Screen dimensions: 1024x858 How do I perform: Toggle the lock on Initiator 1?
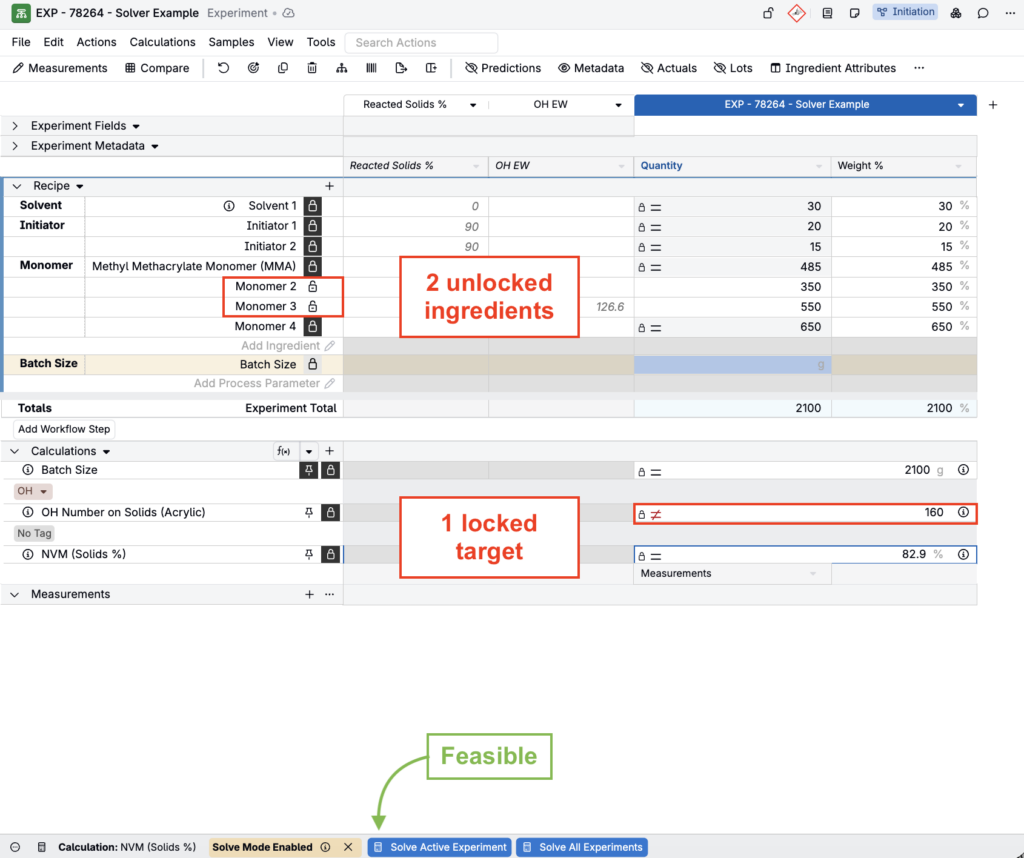pos(313,226)
